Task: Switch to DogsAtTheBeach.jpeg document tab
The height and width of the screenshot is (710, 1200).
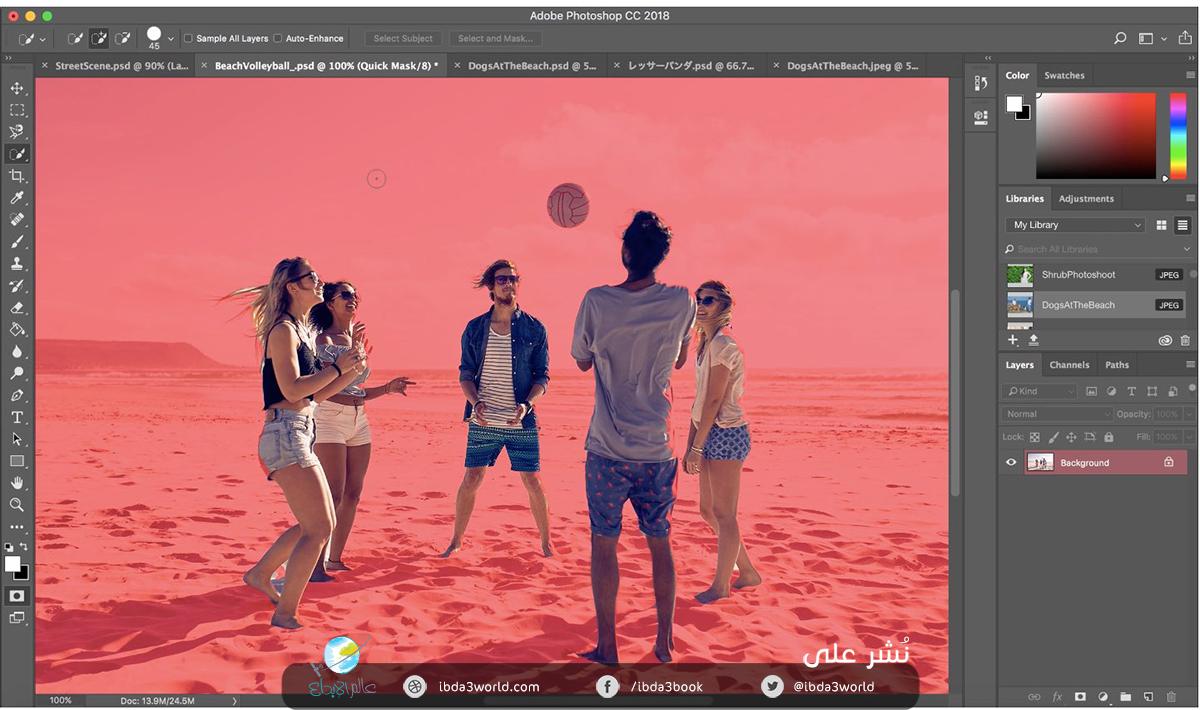Action: tap(852, 65)
